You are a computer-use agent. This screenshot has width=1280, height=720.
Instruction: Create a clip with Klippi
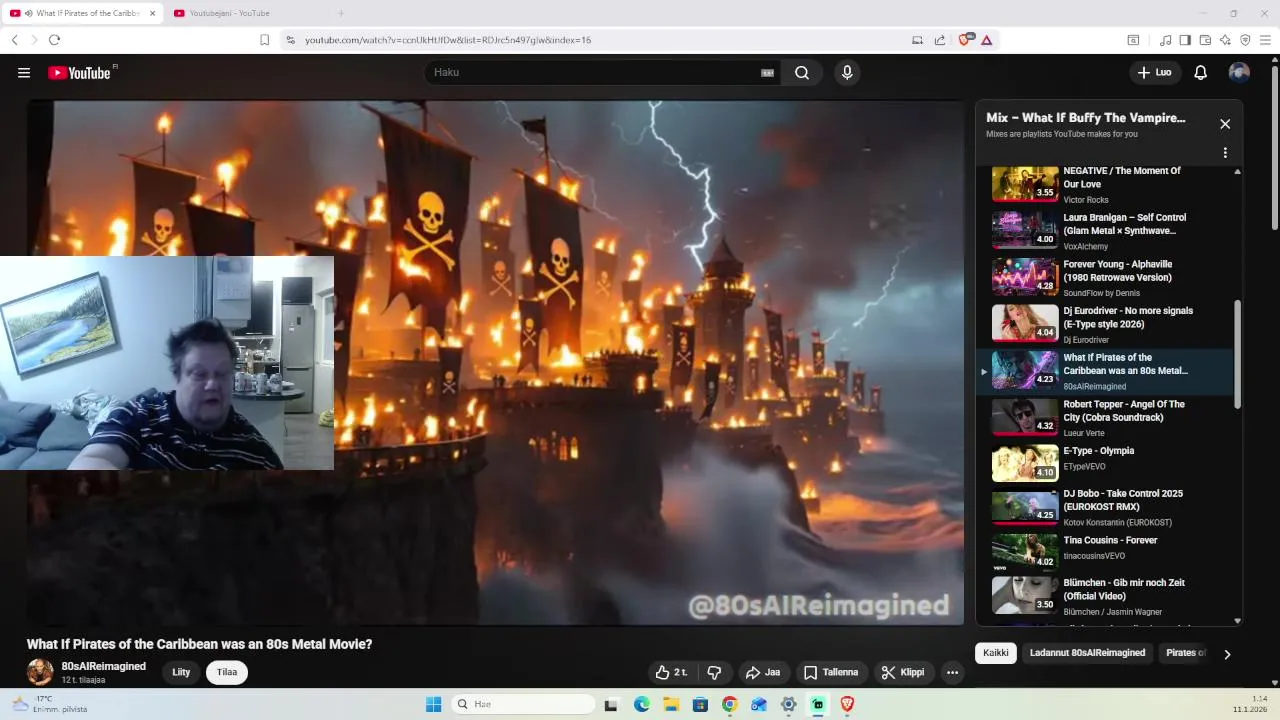[904, 673]
